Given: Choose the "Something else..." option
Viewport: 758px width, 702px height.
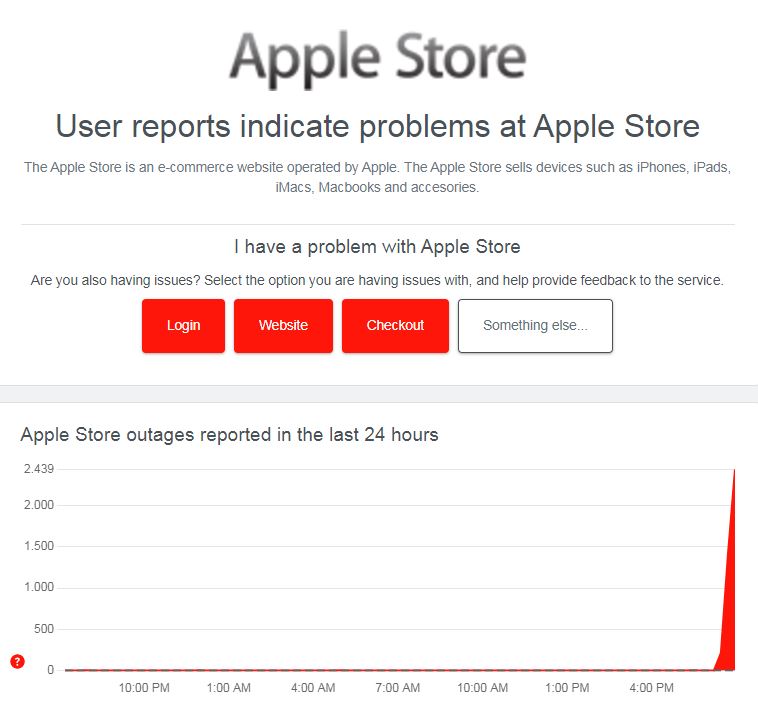Looking at the screenshot, I should pyautogui.click(x=535, y=326).
